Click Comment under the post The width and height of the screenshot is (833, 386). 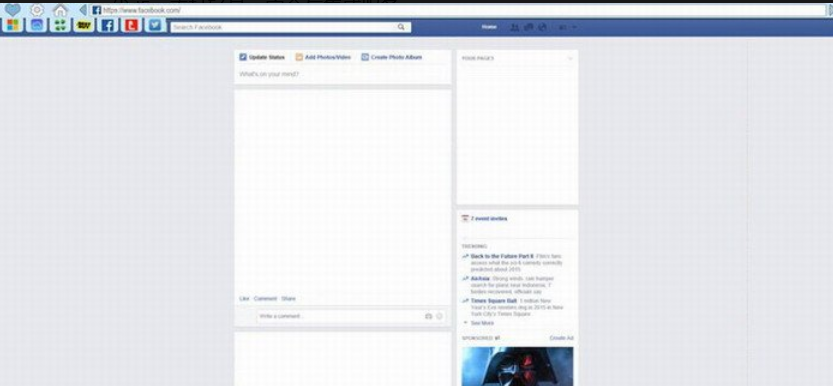click(x=265, y=298)
